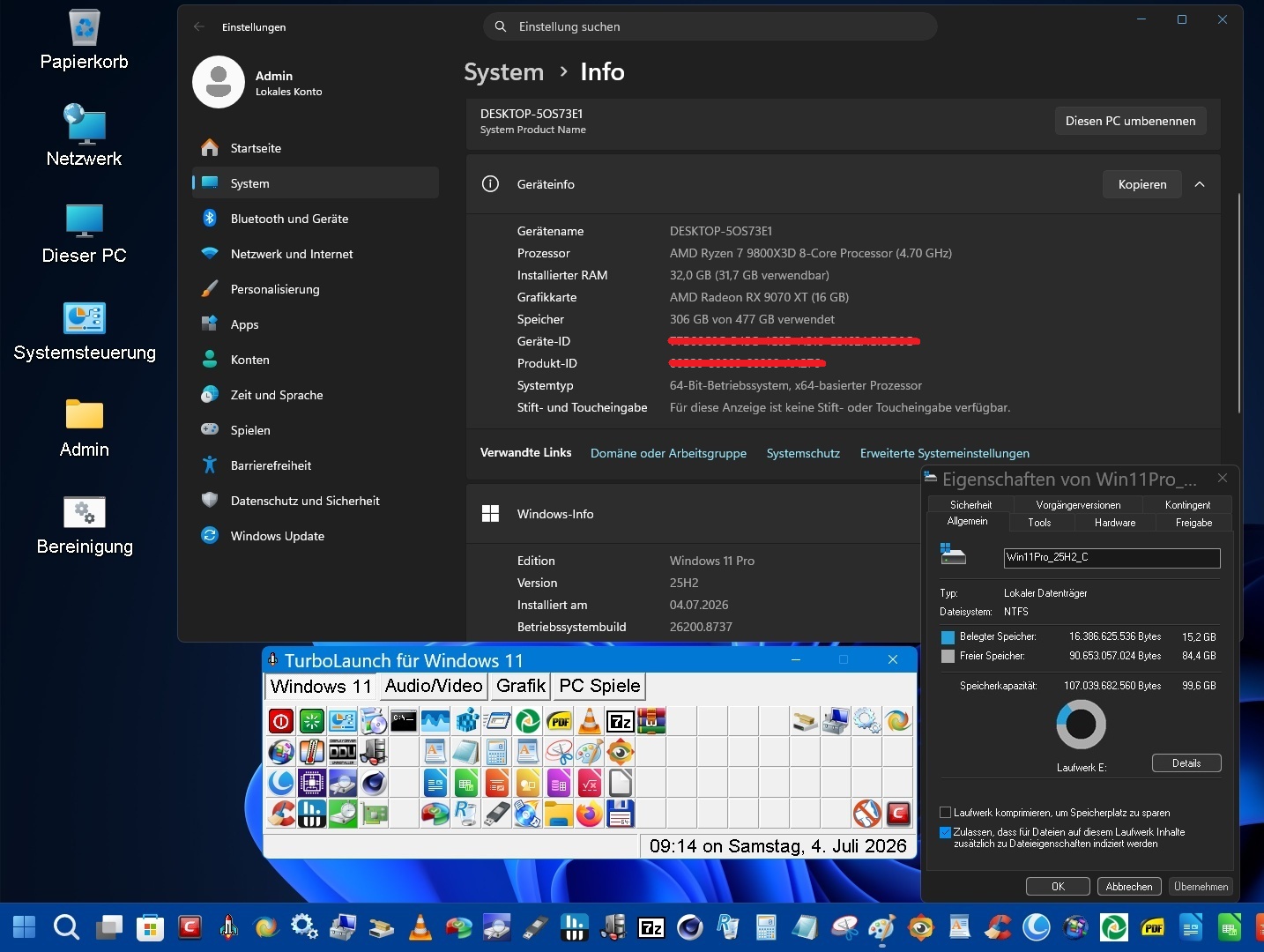This screenshot has height=952, width=1264.
Task: Select the PC Spiele tab in TurboLaunch
Action: tap(599, 686)
